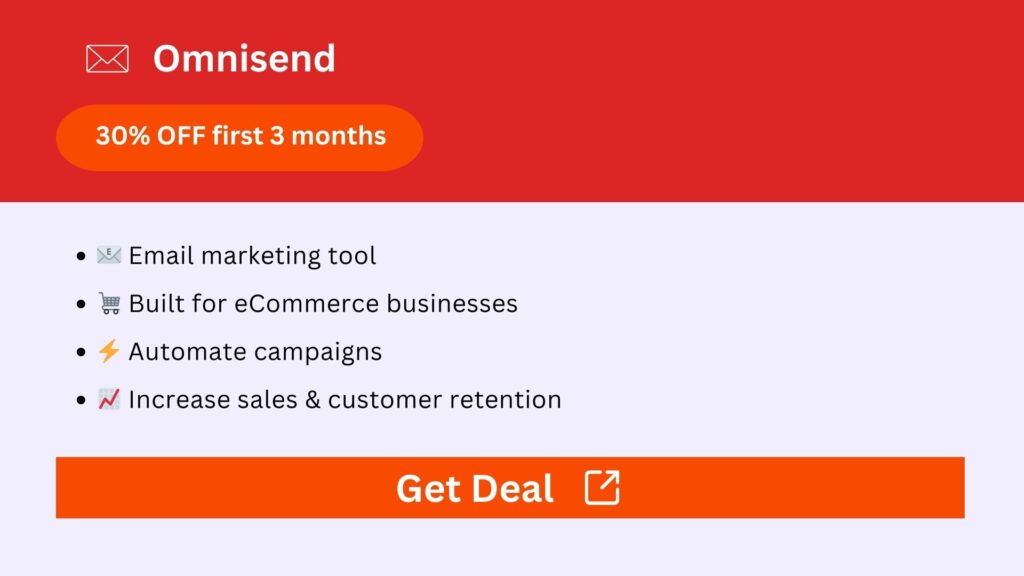This screenshot has height=576, width=1024.
Task: Click the Automate campaigns bullet point
Action: coord(254,351)
